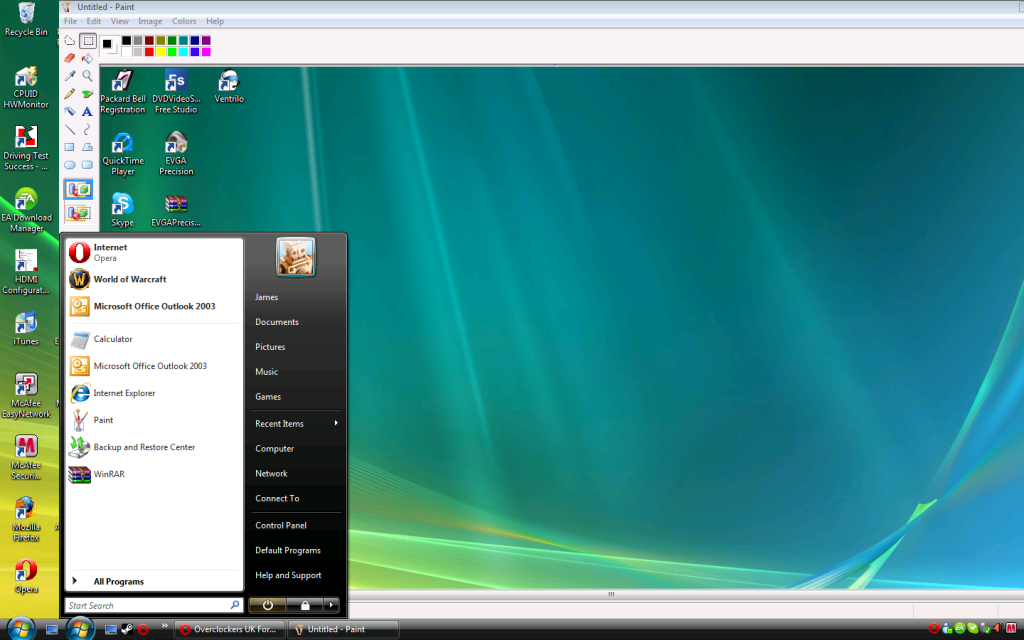Open the shutdown options arrow menu

[x=331, y=605]
